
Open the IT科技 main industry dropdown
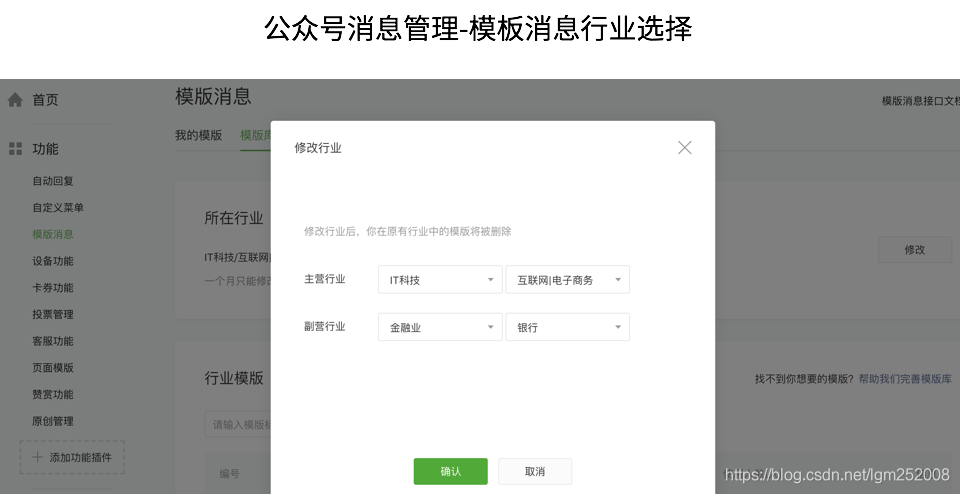(440, 280)
